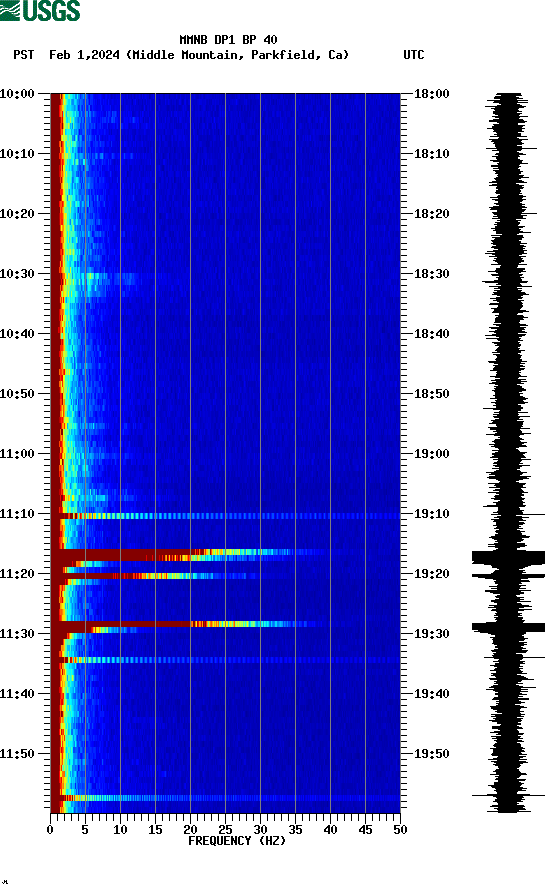The image size is (552, 893).
Task: Click the 11:10 PST time label
Action: 17,514
